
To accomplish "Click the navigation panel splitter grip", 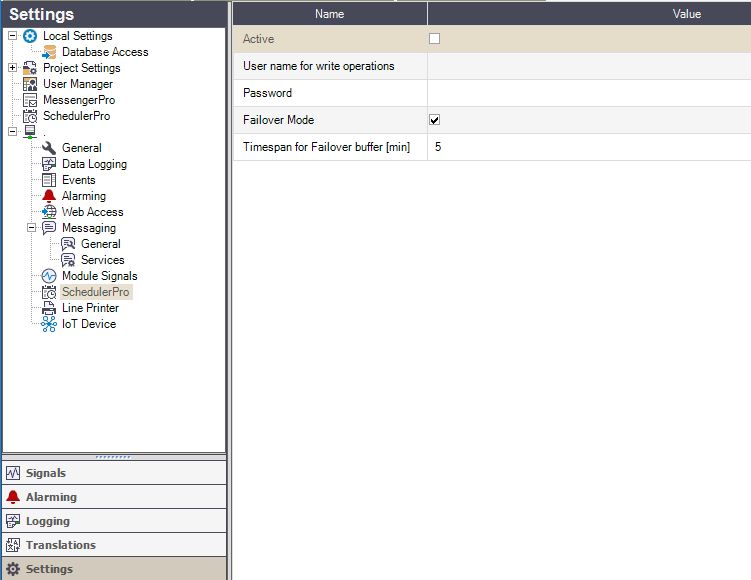I will 113,457.
